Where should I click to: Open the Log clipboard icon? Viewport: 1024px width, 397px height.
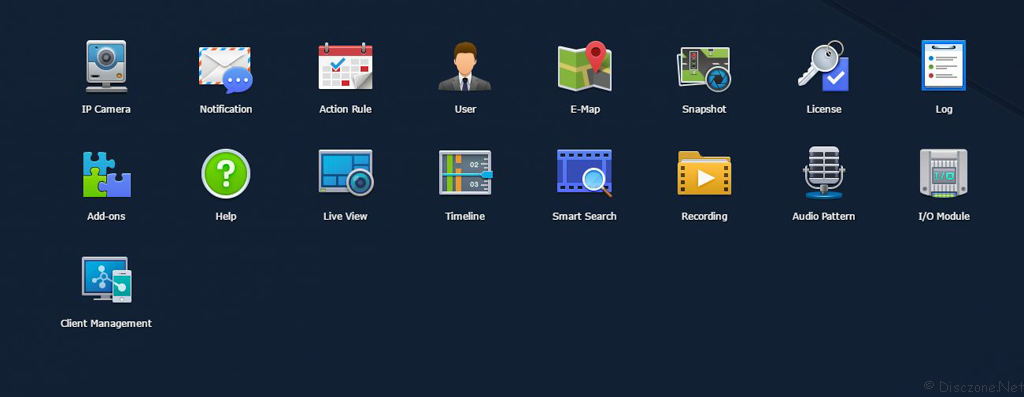point(943,65)
